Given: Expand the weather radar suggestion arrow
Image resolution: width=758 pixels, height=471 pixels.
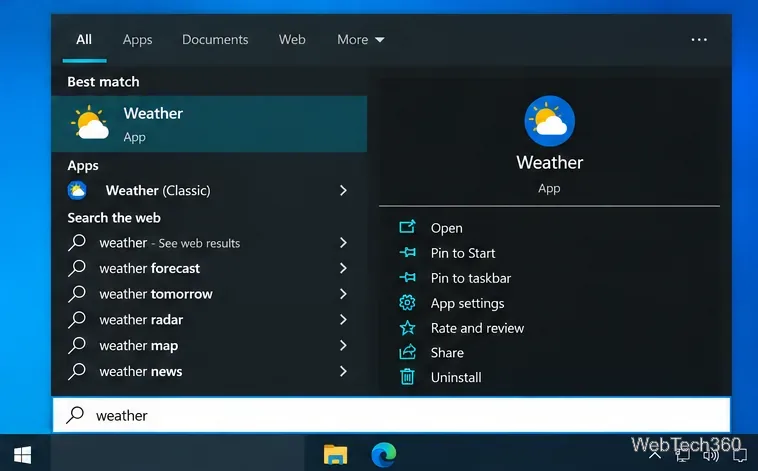Looking at the screenshot, I should tap(343, 320).
